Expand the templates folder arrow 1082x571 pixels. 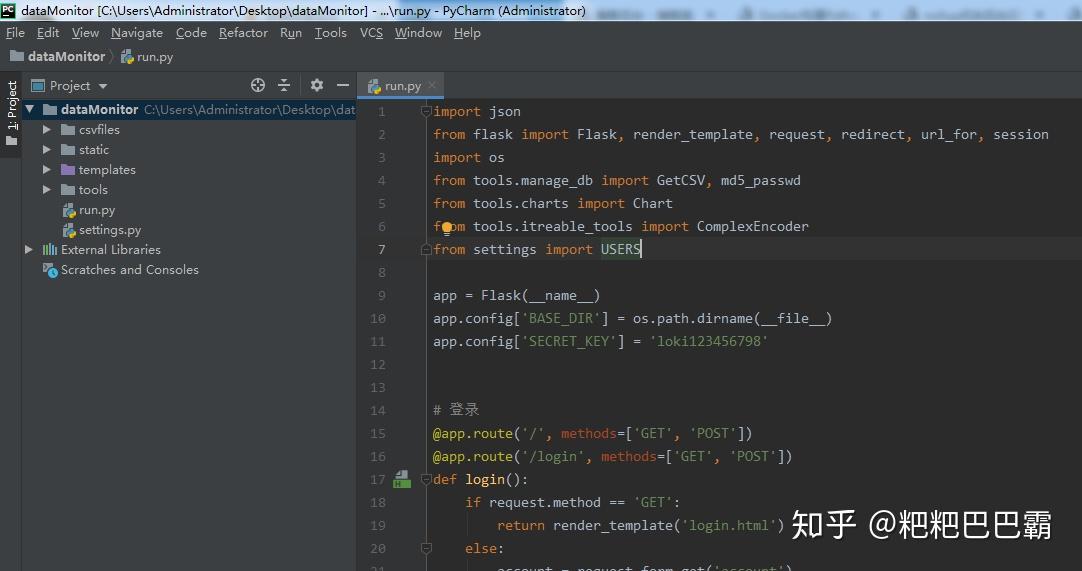(x=46, y=170)
